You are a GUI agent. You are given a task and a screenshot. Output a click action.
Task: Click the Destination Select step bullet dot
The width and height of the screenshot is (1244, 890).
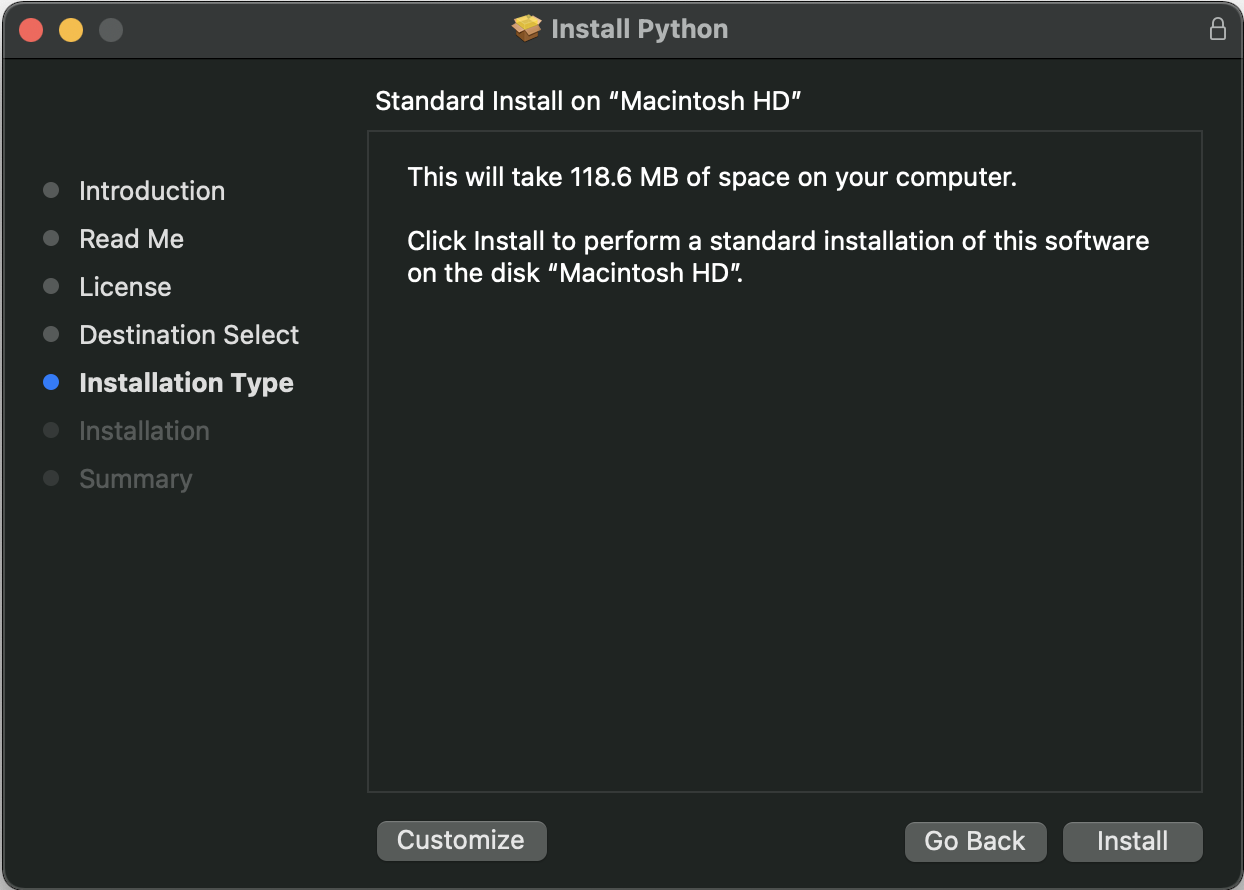click(51, 335)
